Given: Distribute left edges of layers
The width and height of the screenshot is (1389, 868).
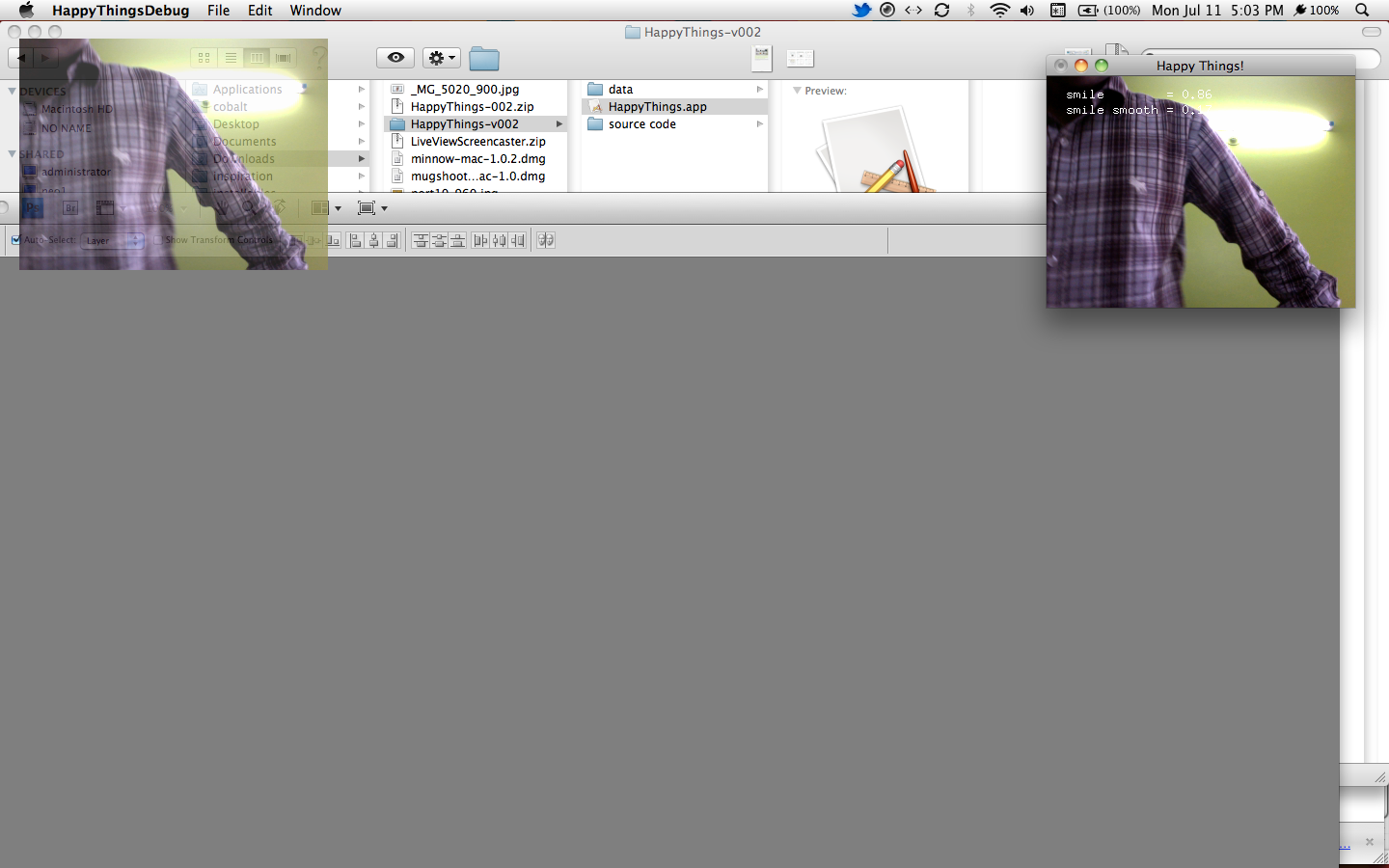Looking at the screenshot, I should point(480,240).
